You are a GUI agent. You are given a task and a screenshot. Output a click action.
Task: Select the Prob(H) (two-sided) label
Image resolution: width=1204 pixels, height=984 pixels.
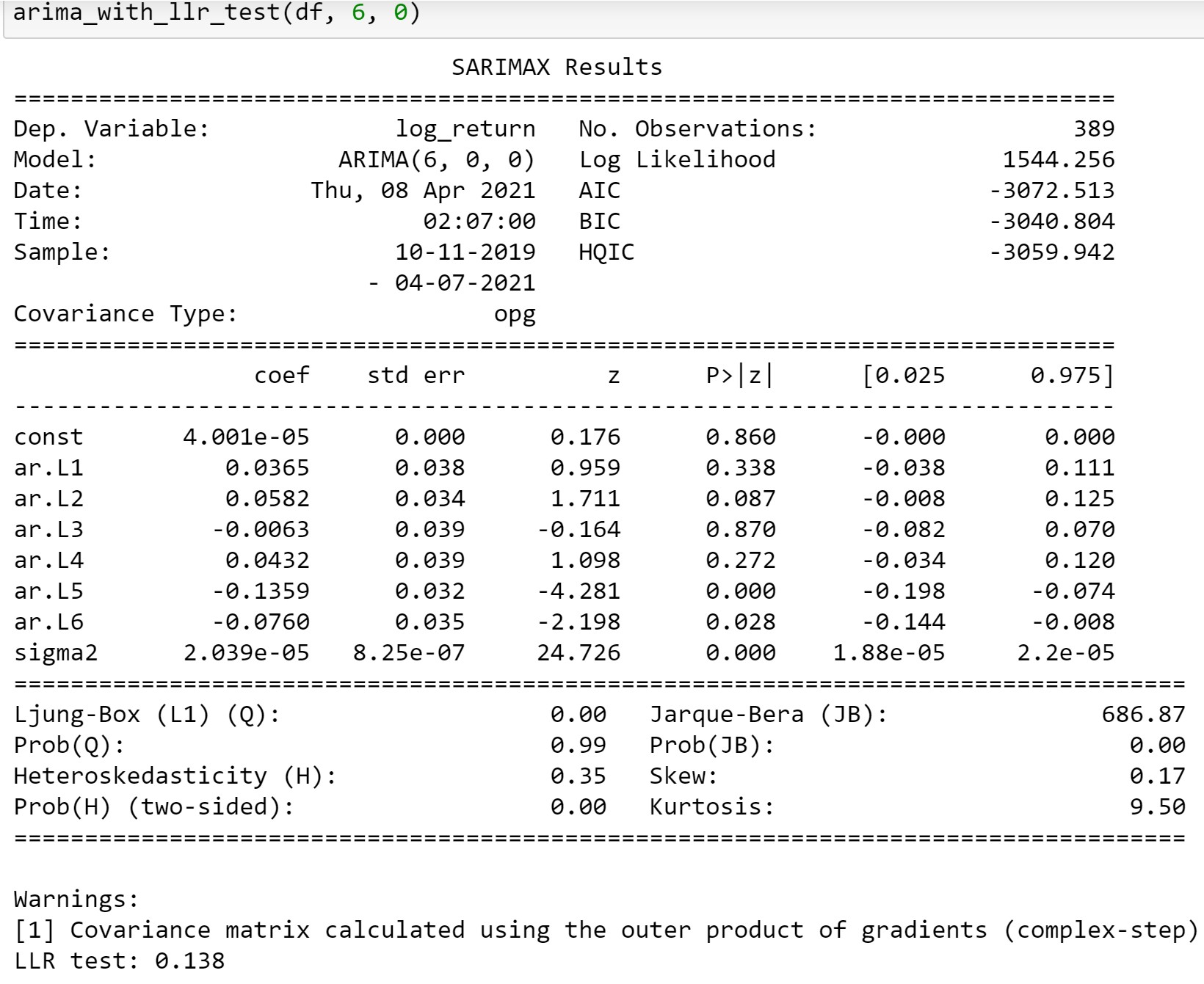coord(154,807)
